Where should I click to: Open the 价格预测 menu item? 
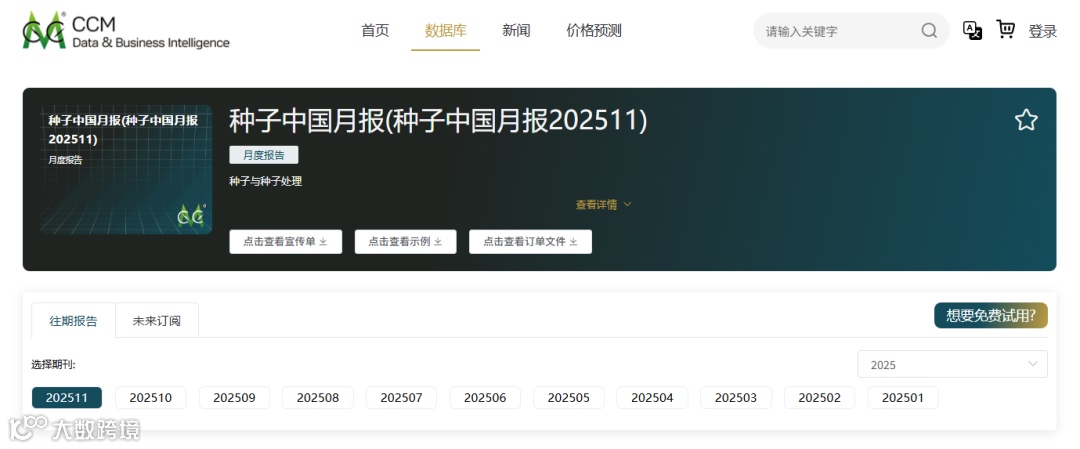[x=594, y=30]
